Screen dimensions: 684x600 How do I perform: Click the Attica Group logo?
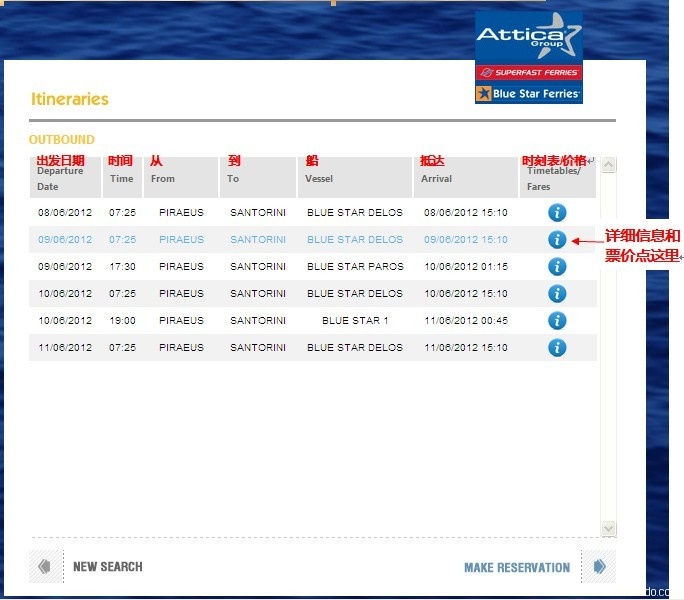[529, 38]
